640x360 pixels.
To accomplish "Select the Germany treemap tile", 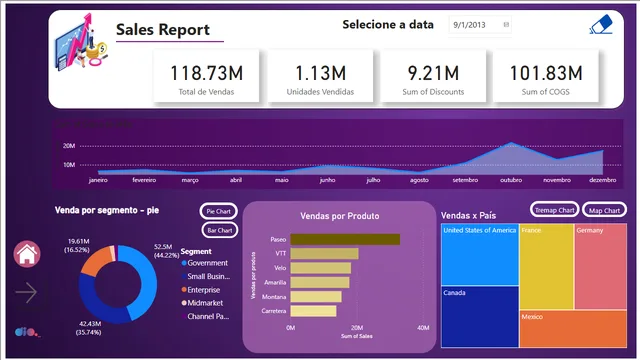I will coord(600,266).
